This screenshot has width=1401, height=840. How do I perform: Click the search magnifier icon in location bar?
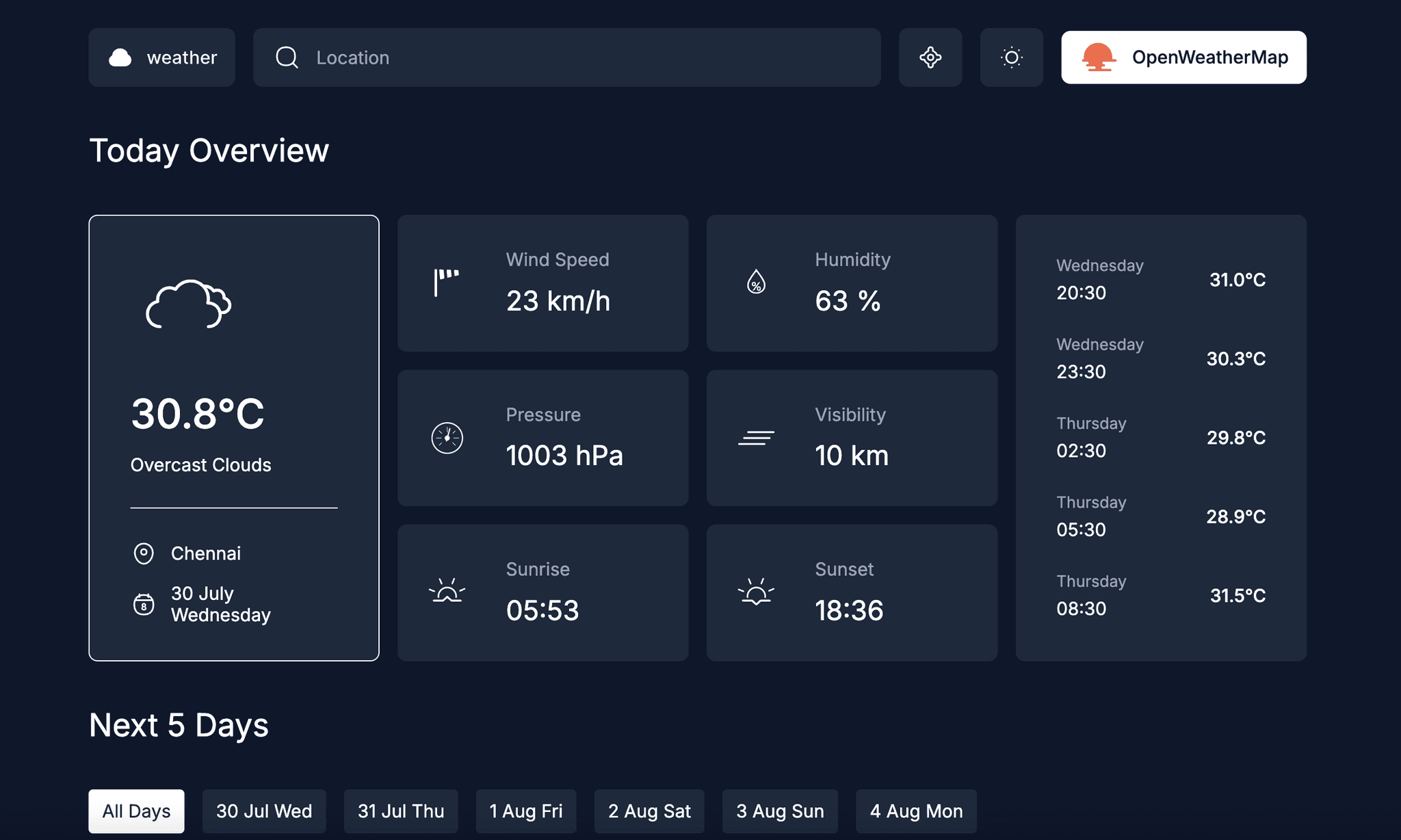[x=287, y=57]
